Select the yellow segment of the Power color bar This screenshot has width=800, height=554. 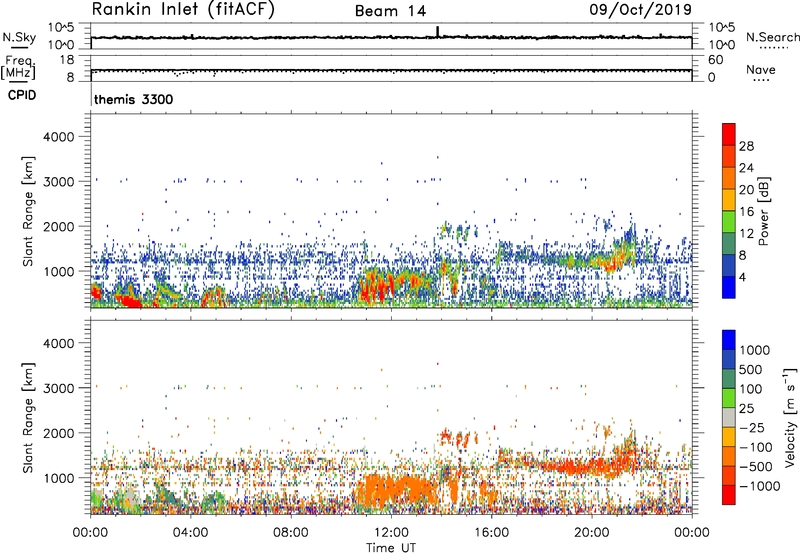pos(729,199)
